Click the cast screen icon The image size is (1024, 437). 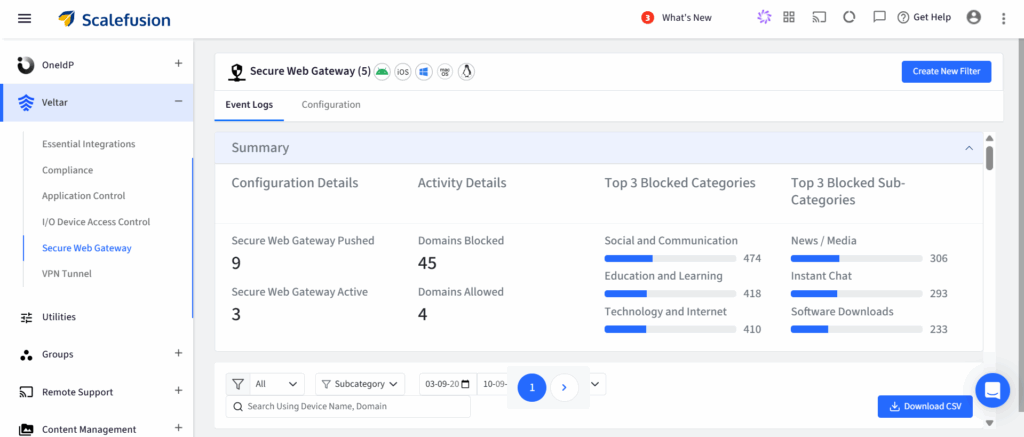(819, 17)
